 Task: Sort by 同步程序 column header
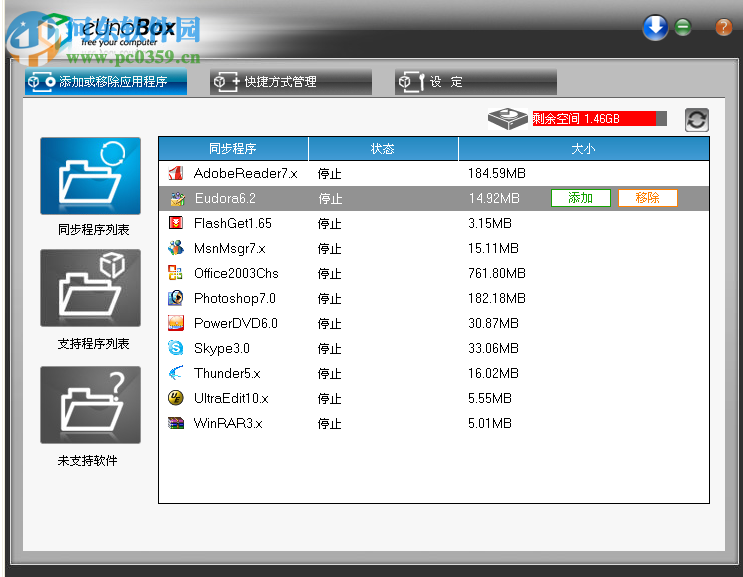pos(233,149)
